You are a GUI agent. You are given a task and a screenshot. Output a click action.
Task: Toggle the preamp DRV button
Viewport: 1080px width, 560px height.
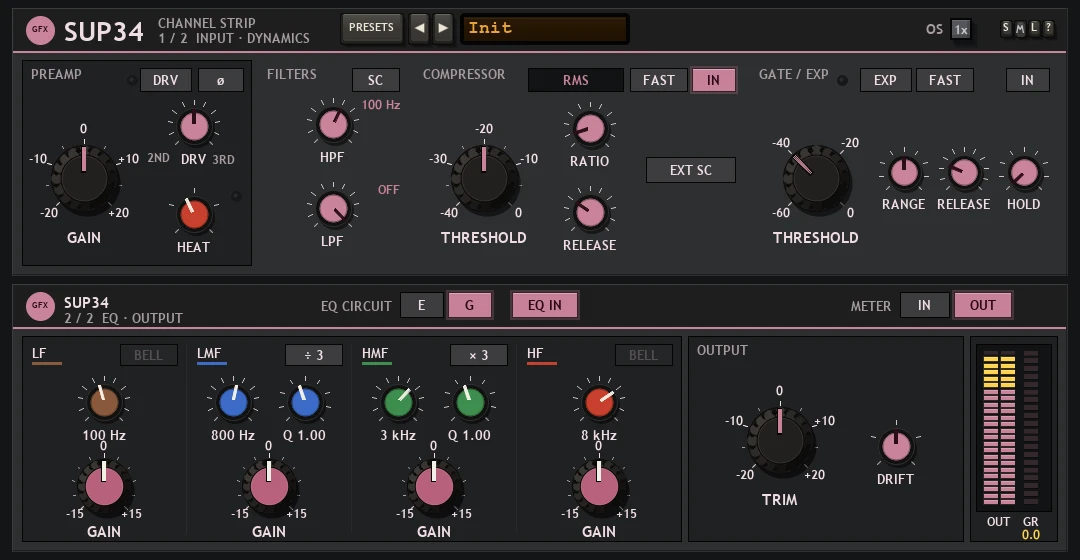(x=166, y=80)
